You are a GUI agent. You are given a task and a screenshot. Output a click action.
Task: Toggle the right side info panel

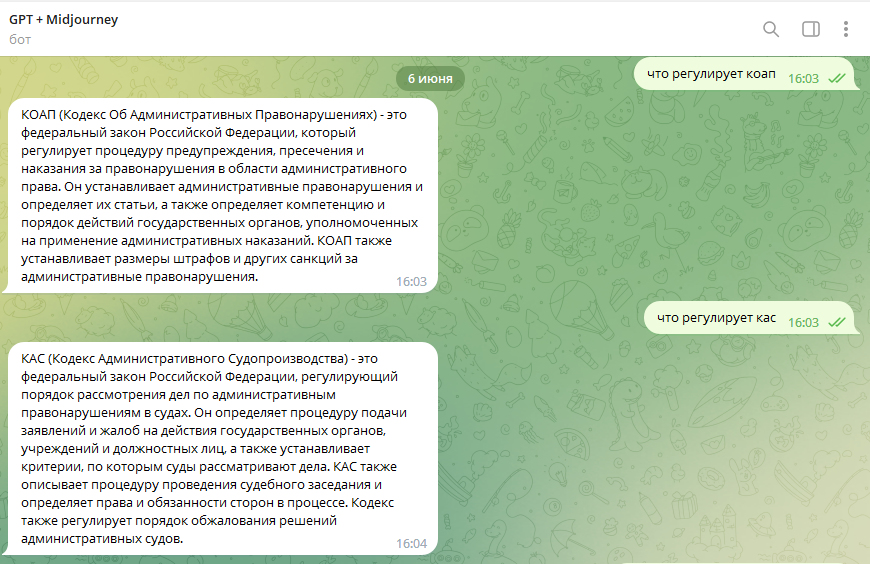click(x=811, y=29)
